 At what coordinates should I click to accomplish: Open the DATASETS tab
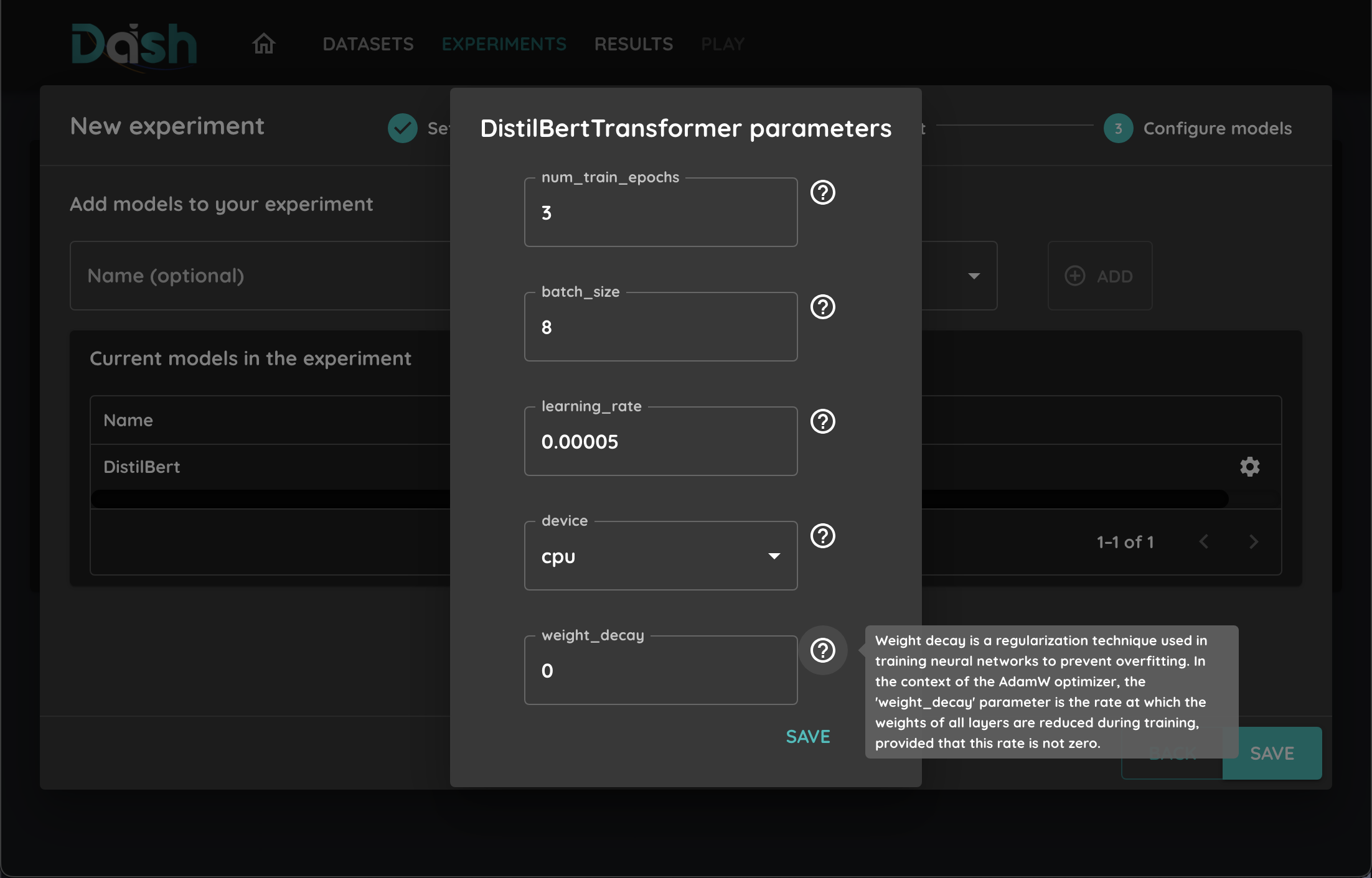[368, 44]
